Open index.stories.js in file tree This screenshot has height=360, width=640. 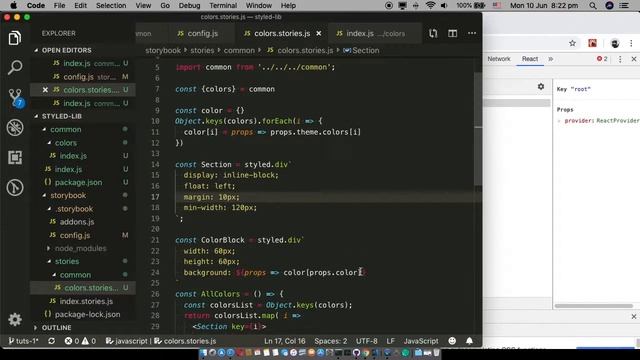coord(86,301)
